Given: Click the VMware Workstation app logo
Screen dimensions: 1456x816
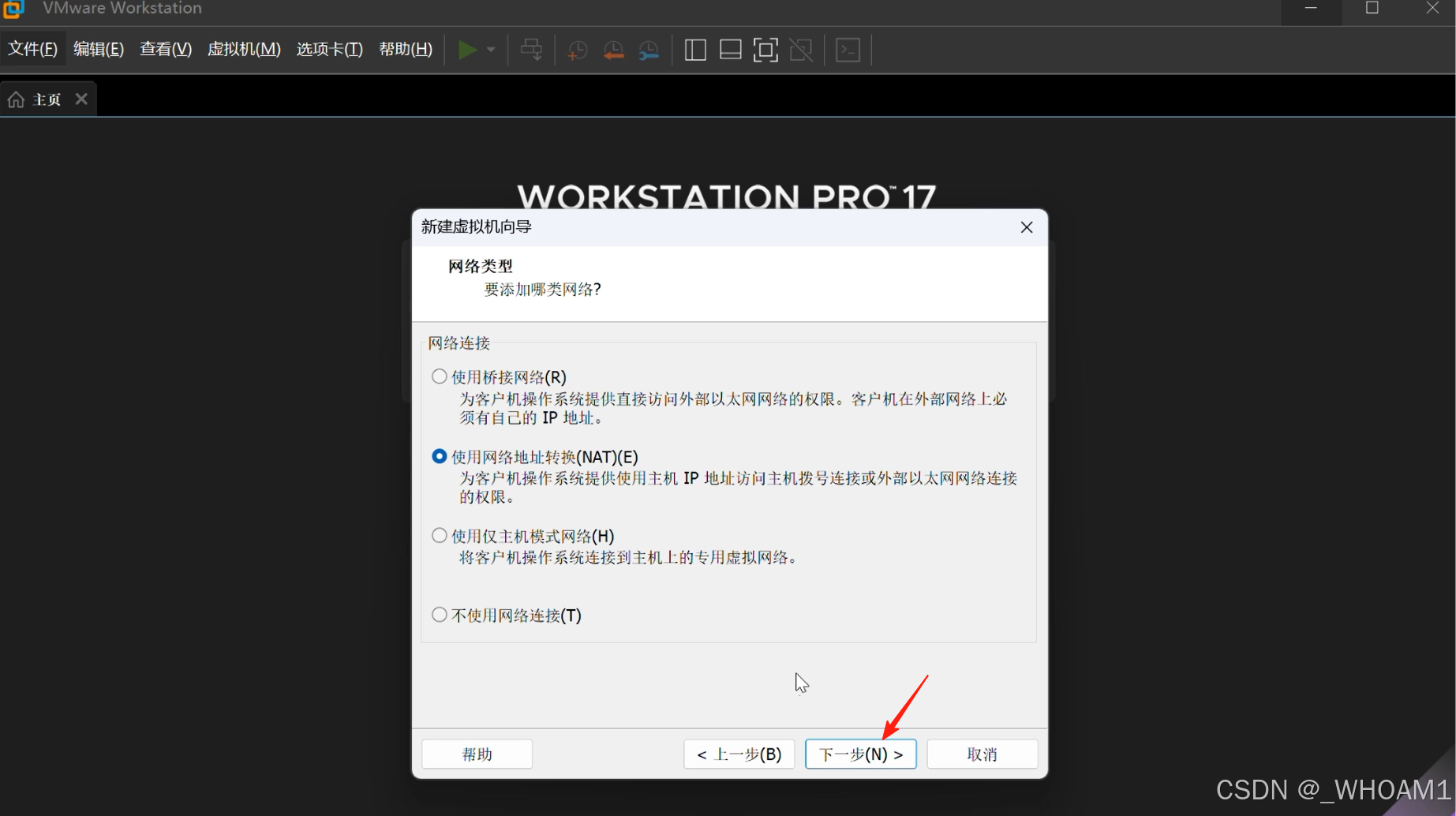Looking at the screenshot, I should pyautogui.click(x=13, y=9).
